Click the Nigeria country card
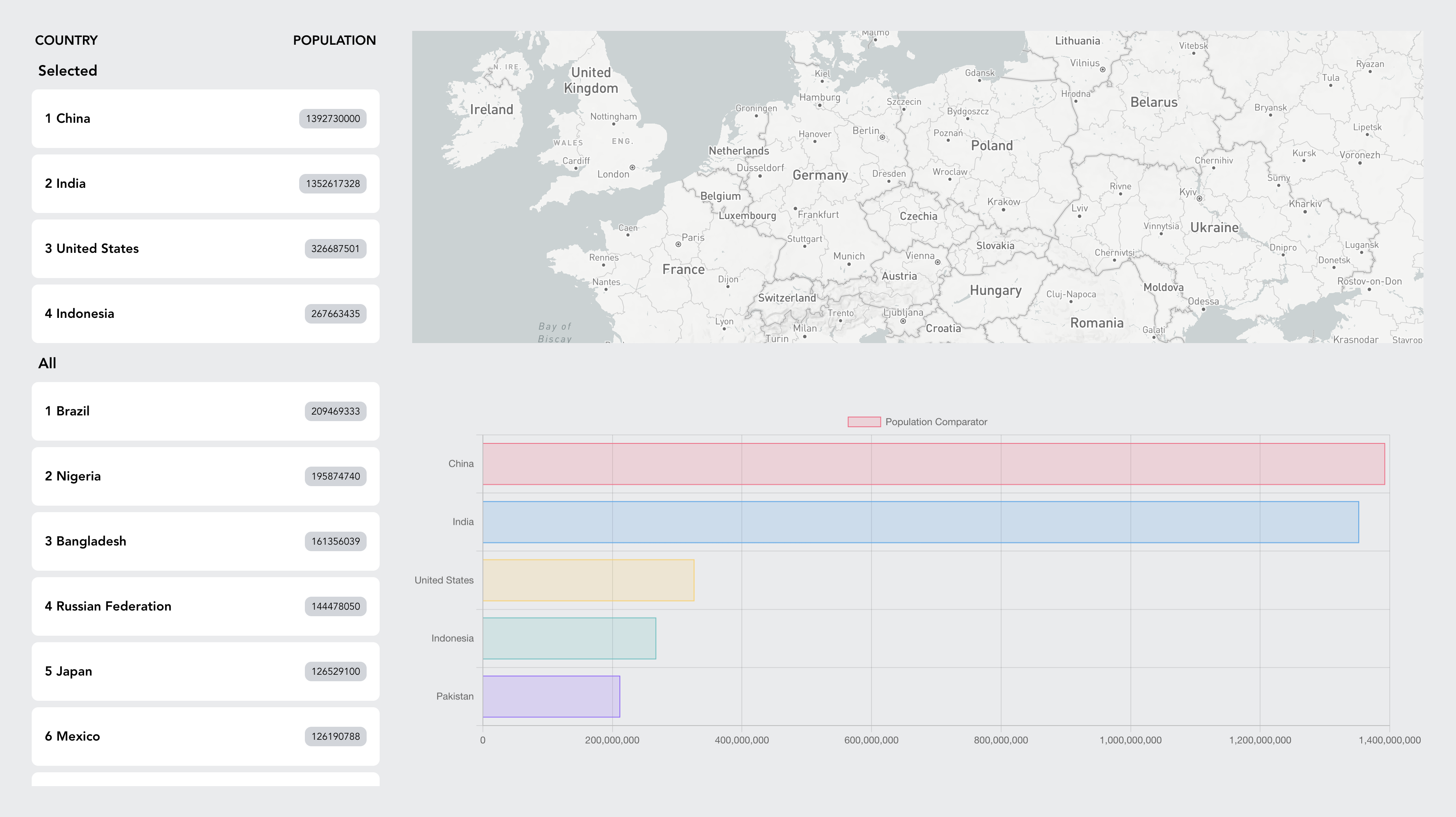Screen dimensions: 1456x817 pyautogui.click(x=205, y=476)
